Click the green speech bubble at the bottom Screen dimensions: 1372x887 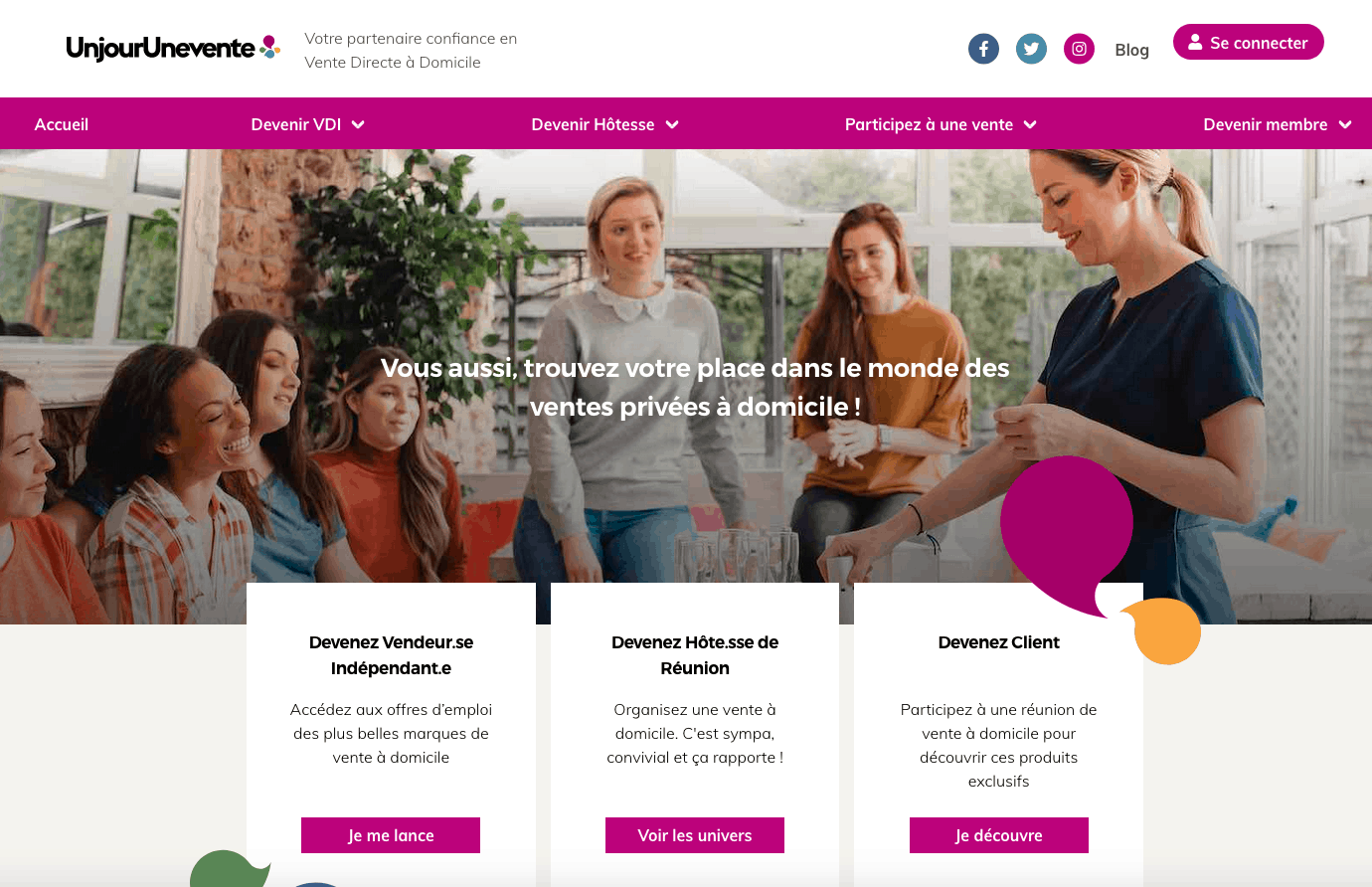tap(230, 869)
